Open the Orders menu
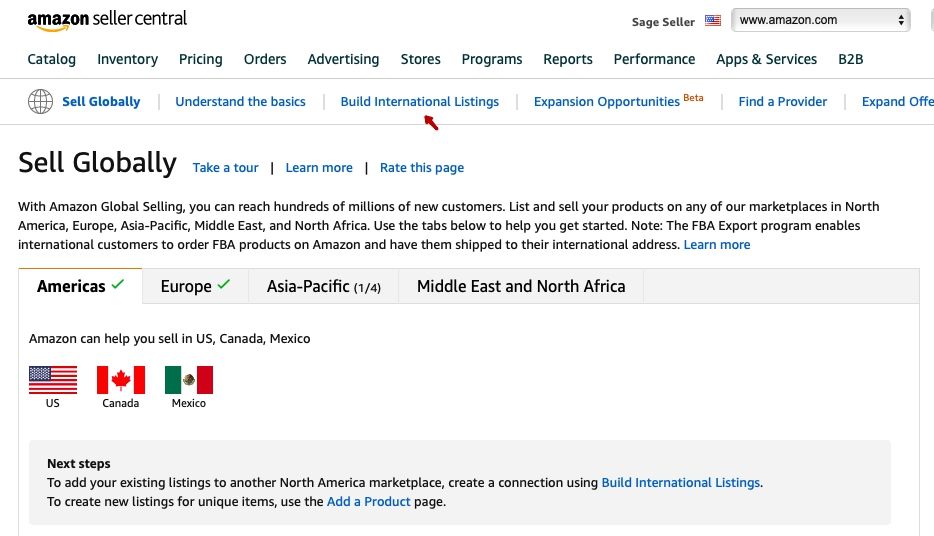 point(265,59)
